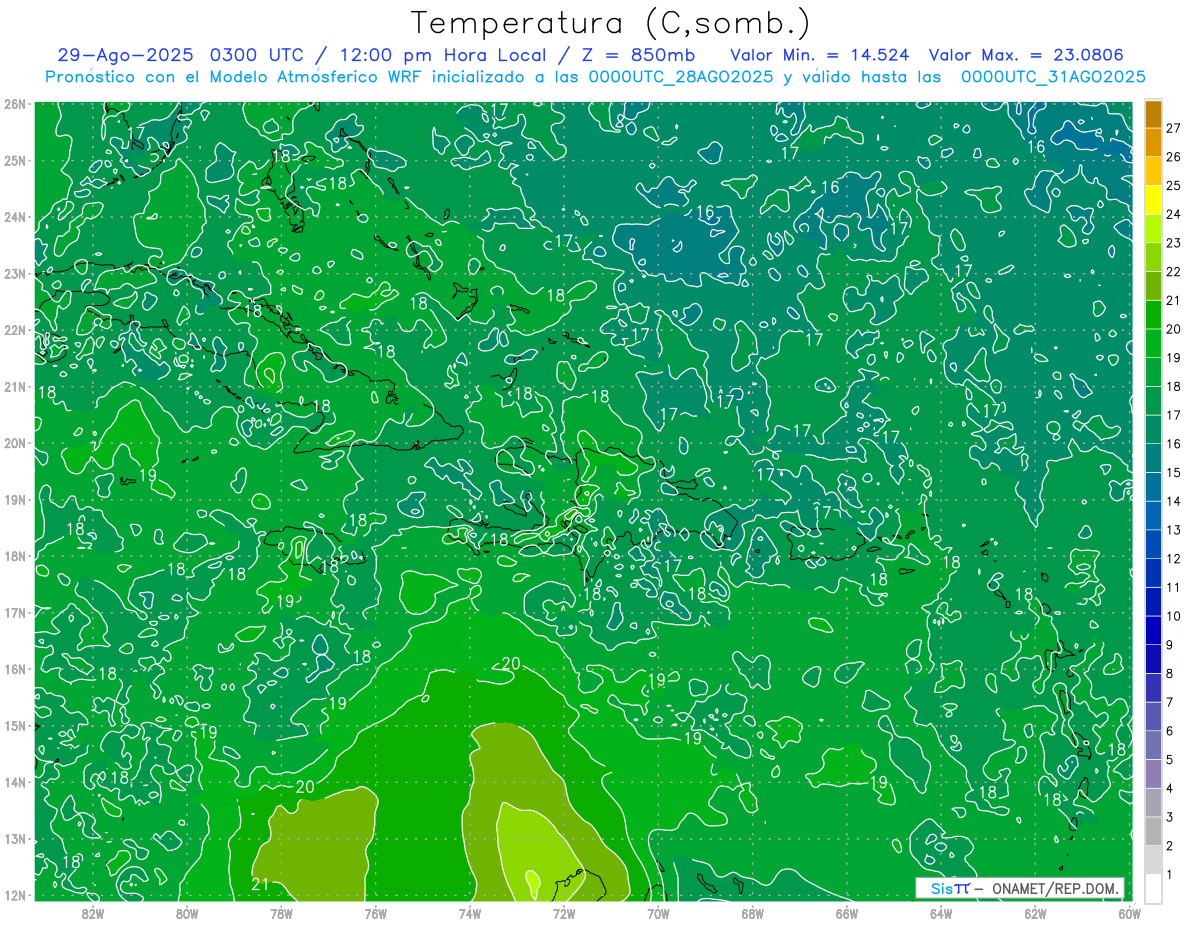Click the title "Temperatura (C,somb.)"

point(610,23)
